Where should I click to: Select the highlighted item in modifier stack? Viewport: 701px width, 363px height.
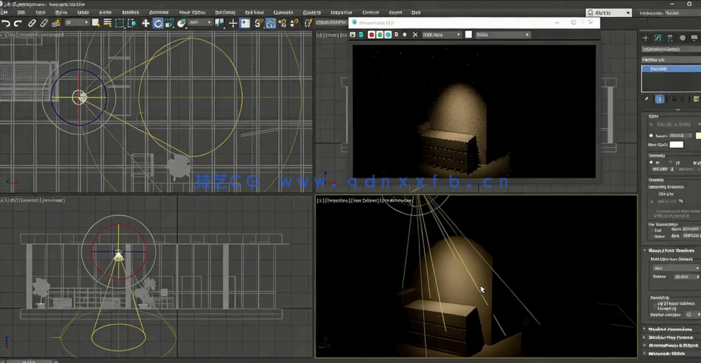(671, 69)
